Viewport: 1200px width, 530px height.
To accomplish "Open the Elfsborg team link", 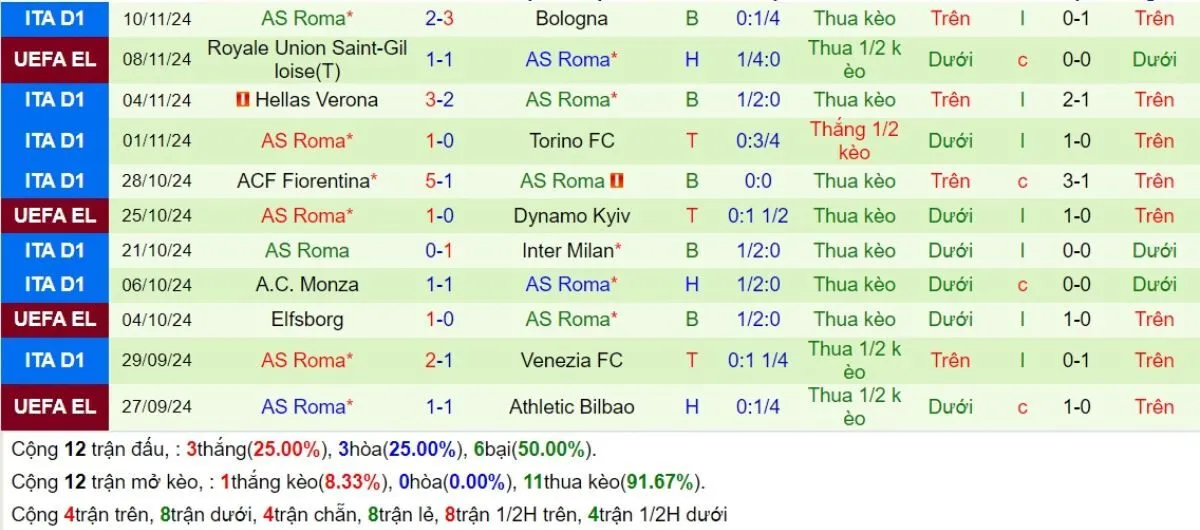I will coord(306,320).
